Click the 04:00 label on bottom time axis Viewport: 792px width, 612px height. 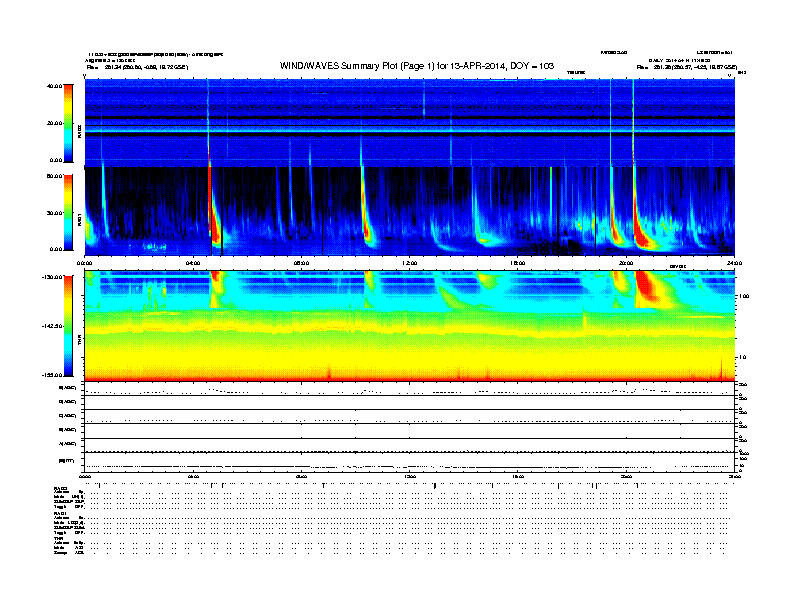click(x=193, y=476)
